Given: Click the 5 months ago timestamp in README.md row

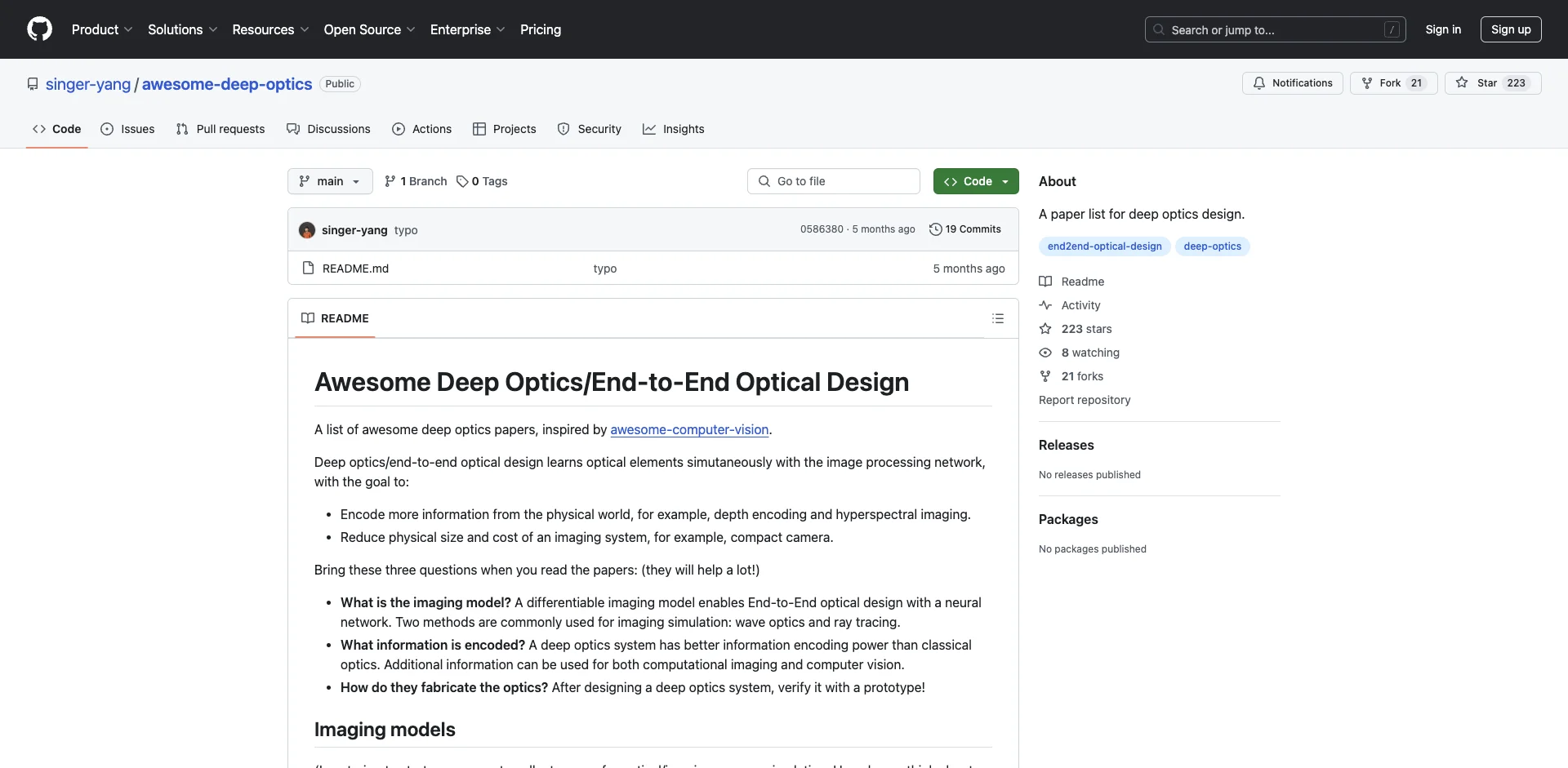Looking at the screenshot, I should tap(969, 269).
